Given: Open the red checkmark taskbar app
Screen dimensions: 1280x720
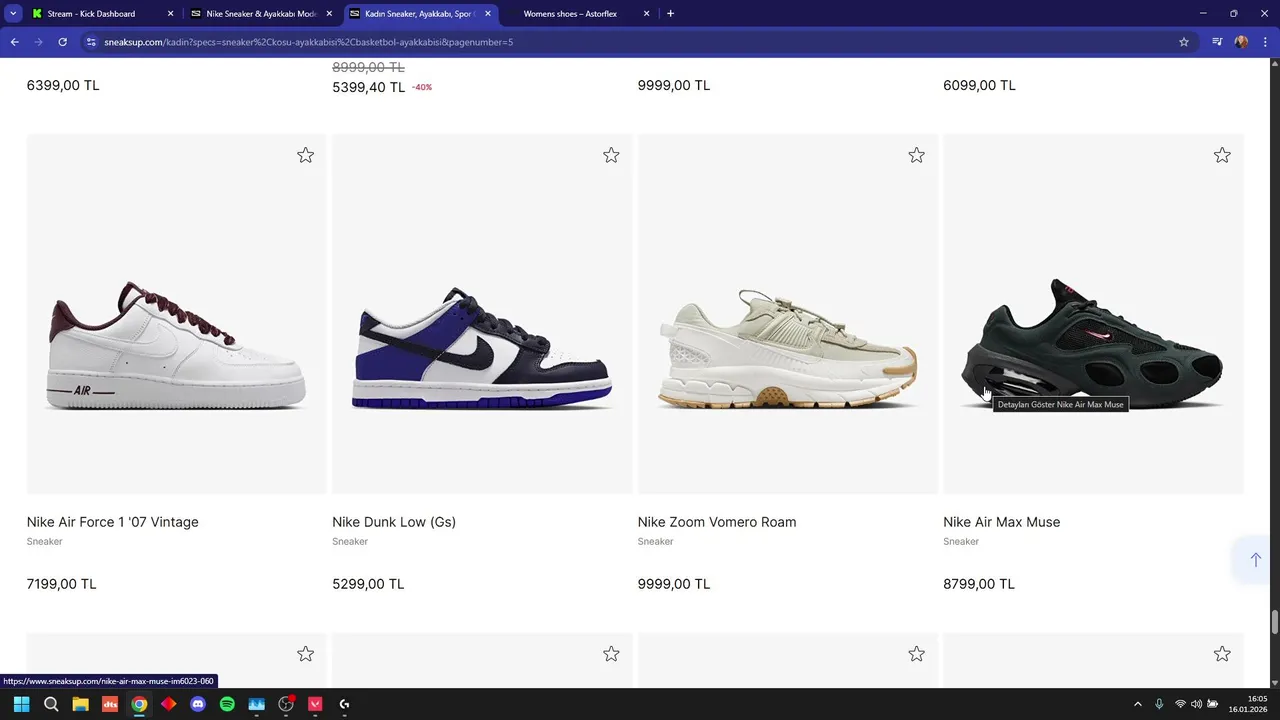Looking at the screenshot, I should 315,704.
